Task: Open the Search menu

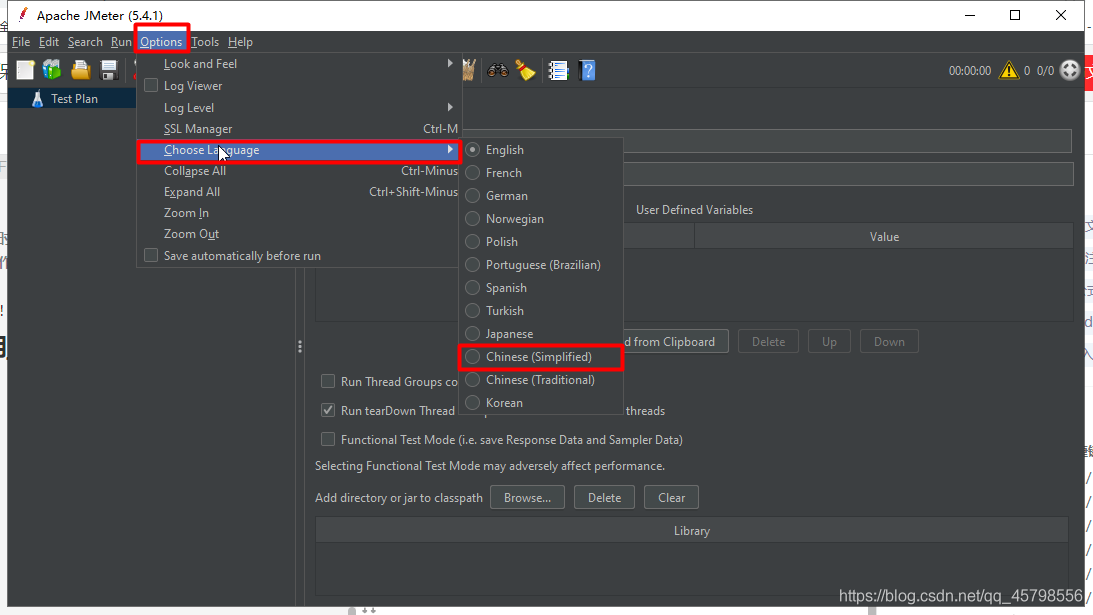Action: (x=85, y=42)
